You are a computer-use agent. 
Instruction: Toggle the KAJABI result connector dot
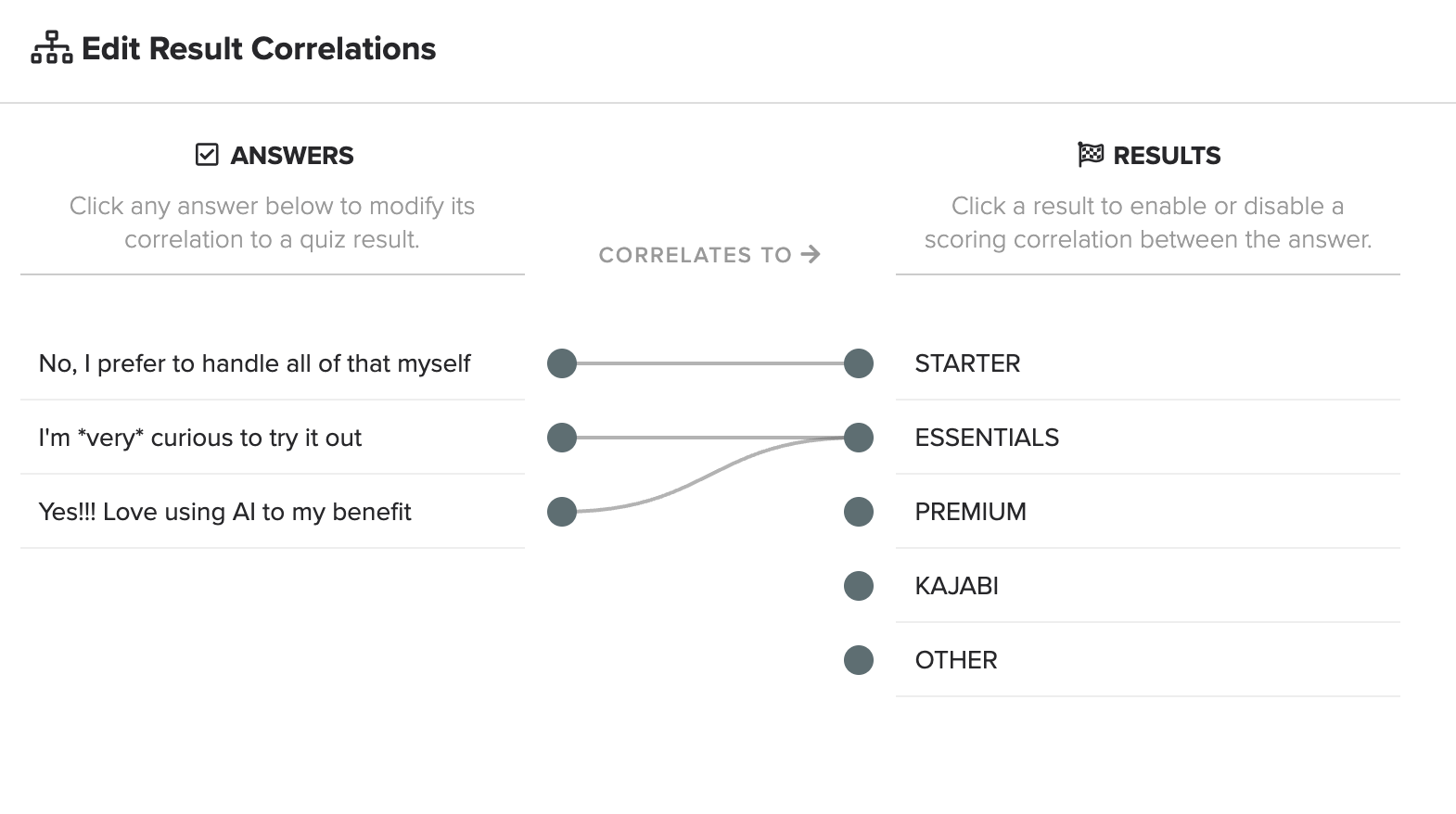tap(859, 586)
